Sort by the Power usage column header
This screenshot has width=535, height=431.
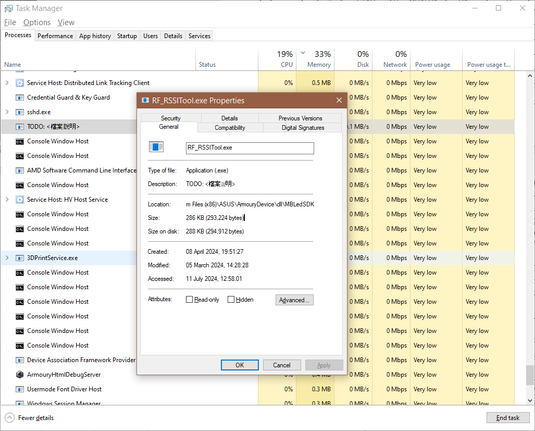pos(436,60)
